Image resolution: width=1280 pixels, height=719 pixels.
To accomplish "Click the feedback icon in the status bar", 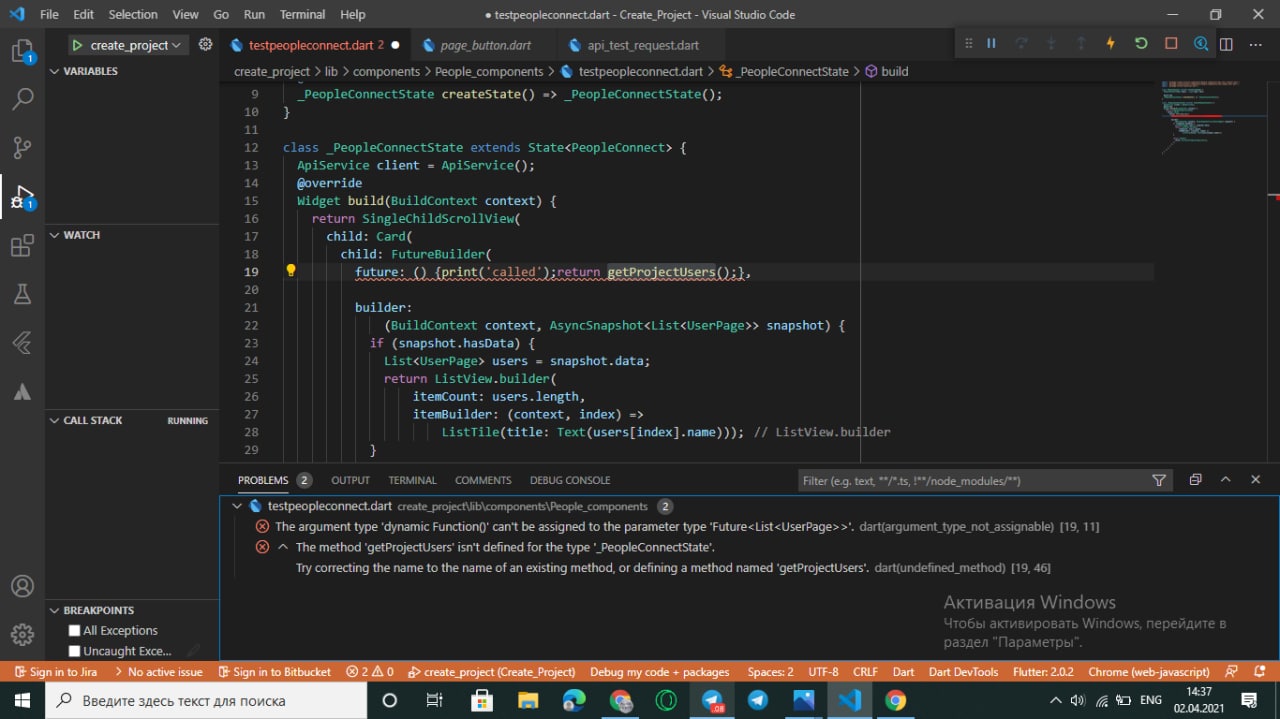I will pyautogui.click(x=1231, y=672).
